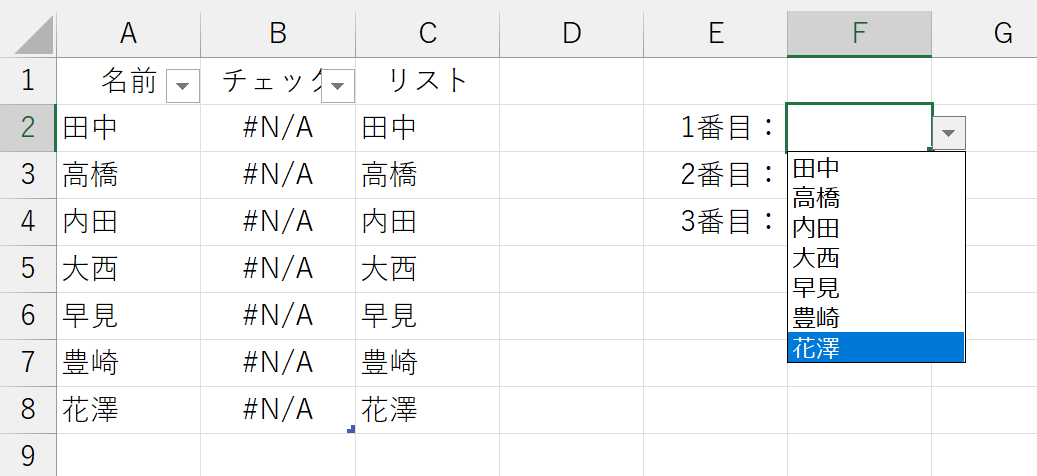Click the validation dropdown arrow beside cell F2
Image resolution: width=1037 pixels, height=476 pixels.
pyautogui.click(x=949, y=133)
